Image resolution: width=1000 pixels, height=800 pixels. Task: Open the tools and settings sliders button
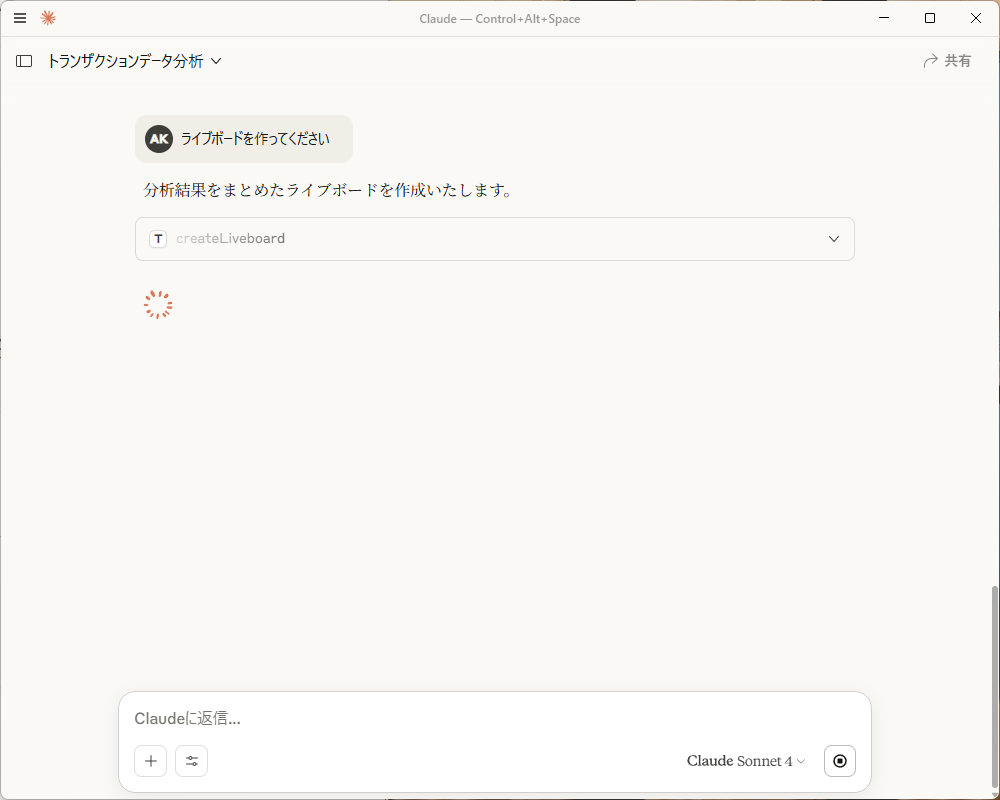(191, 761)
